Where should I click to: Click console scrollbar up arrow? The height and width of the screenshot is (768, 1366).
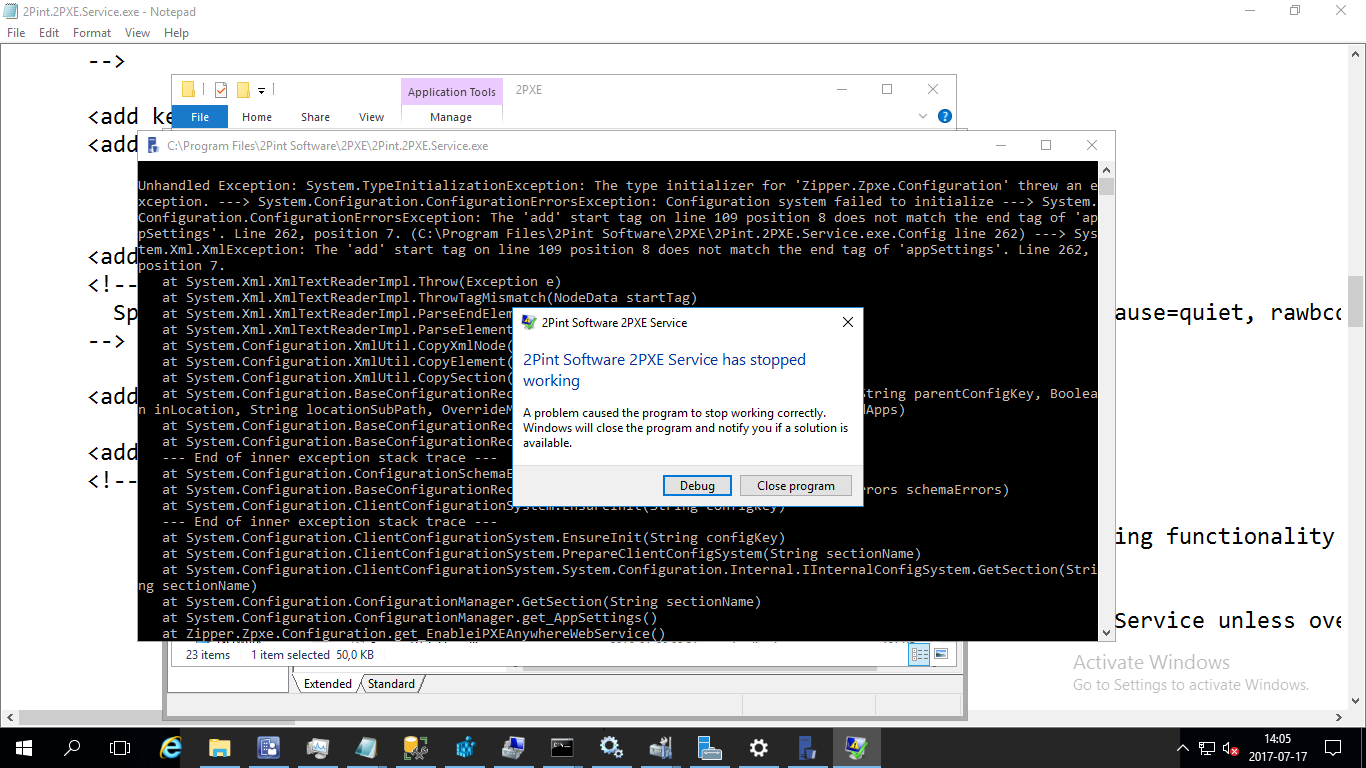(1106, 170)
